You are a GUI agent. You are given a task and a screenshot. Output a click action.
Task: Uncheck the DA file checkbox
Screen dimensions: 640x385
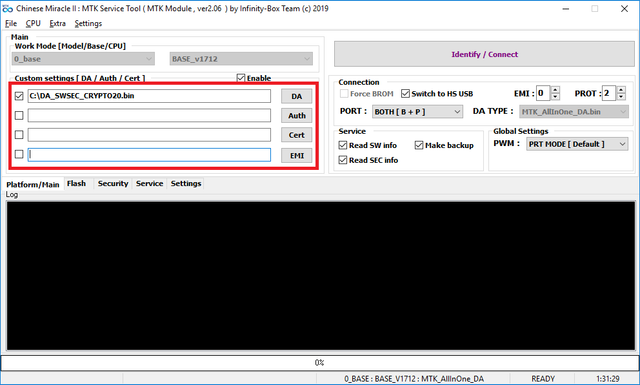coord(19,96)
